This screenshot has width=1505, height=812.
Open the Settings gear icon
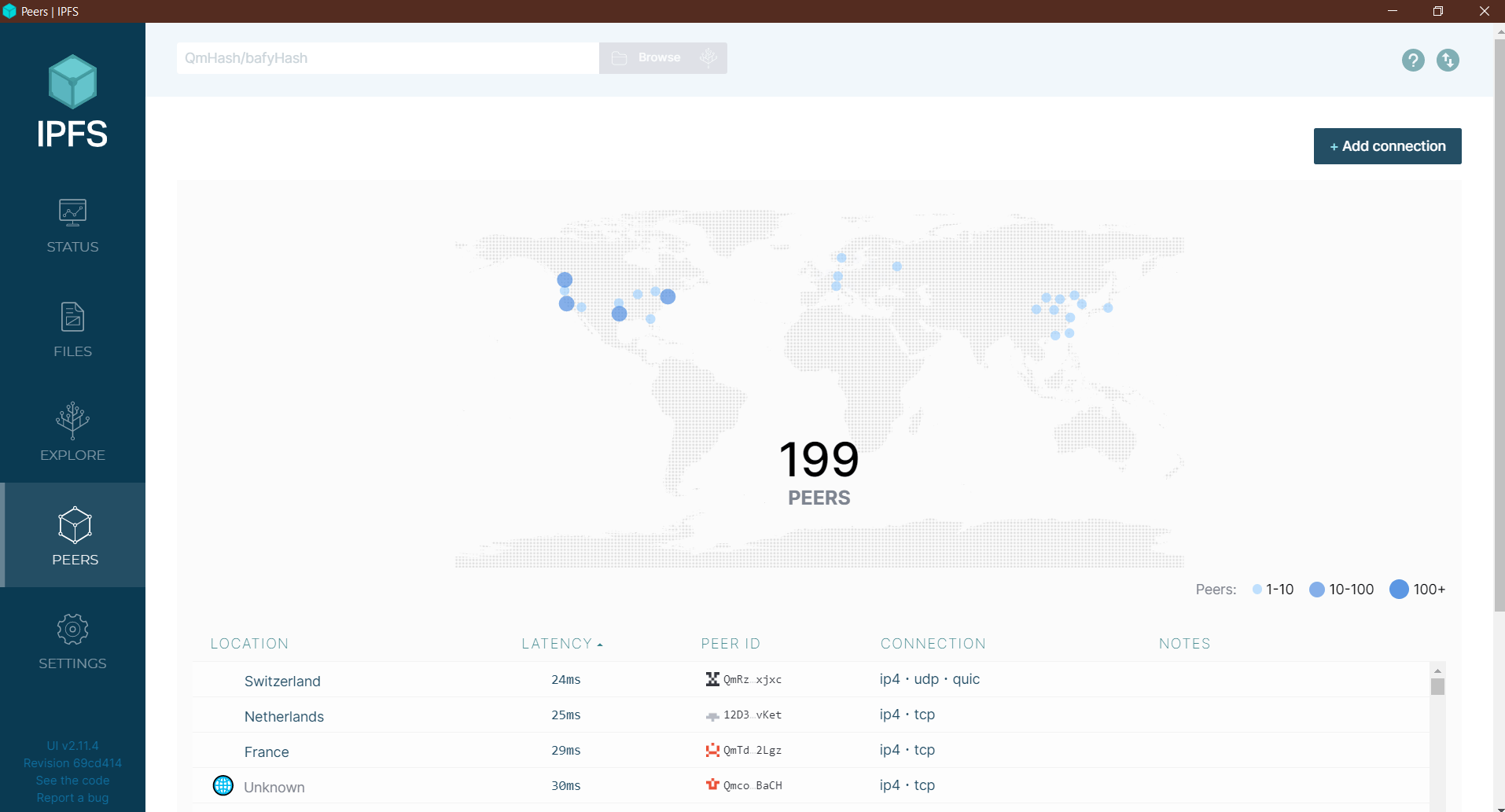[72, 630]
